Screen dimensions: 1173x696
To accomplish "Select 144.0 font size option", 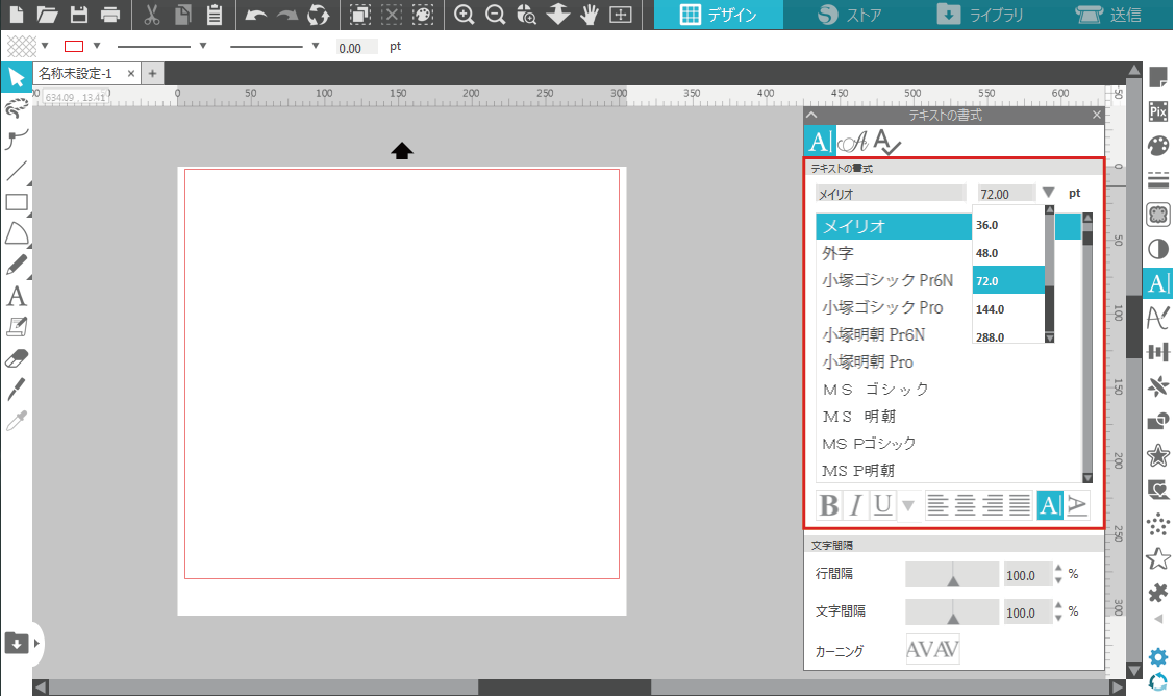I will 990,309.
